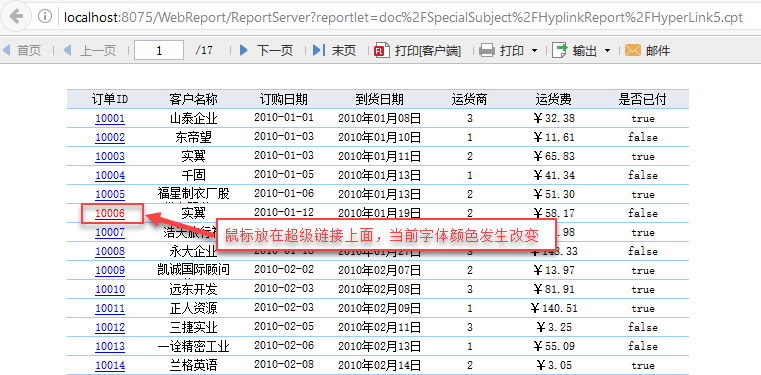This screenshot has width=761, height=375.
Task: Click arrival date 2010年01月08日
Action: coord(379,118)
